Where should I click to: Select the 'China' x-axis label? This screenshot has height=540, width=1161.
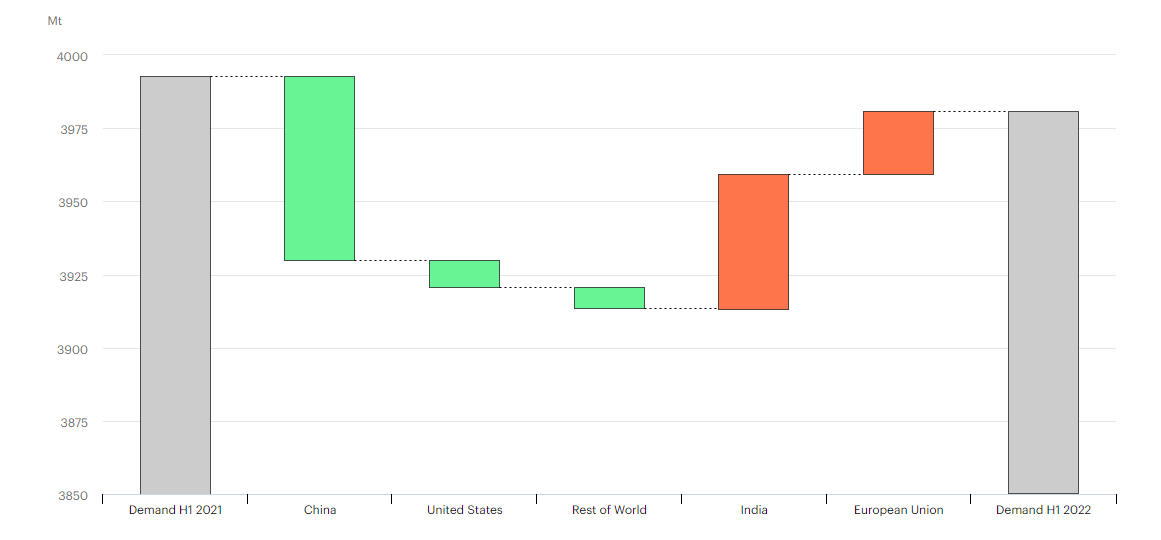(x=320, y=510)
